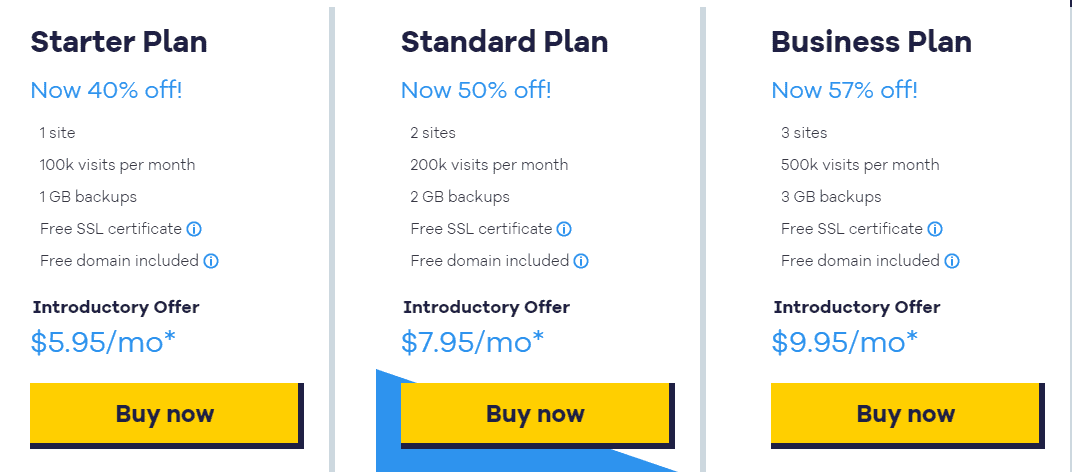
Task: Click the Business Plan heading
Action: click(872, 42)
